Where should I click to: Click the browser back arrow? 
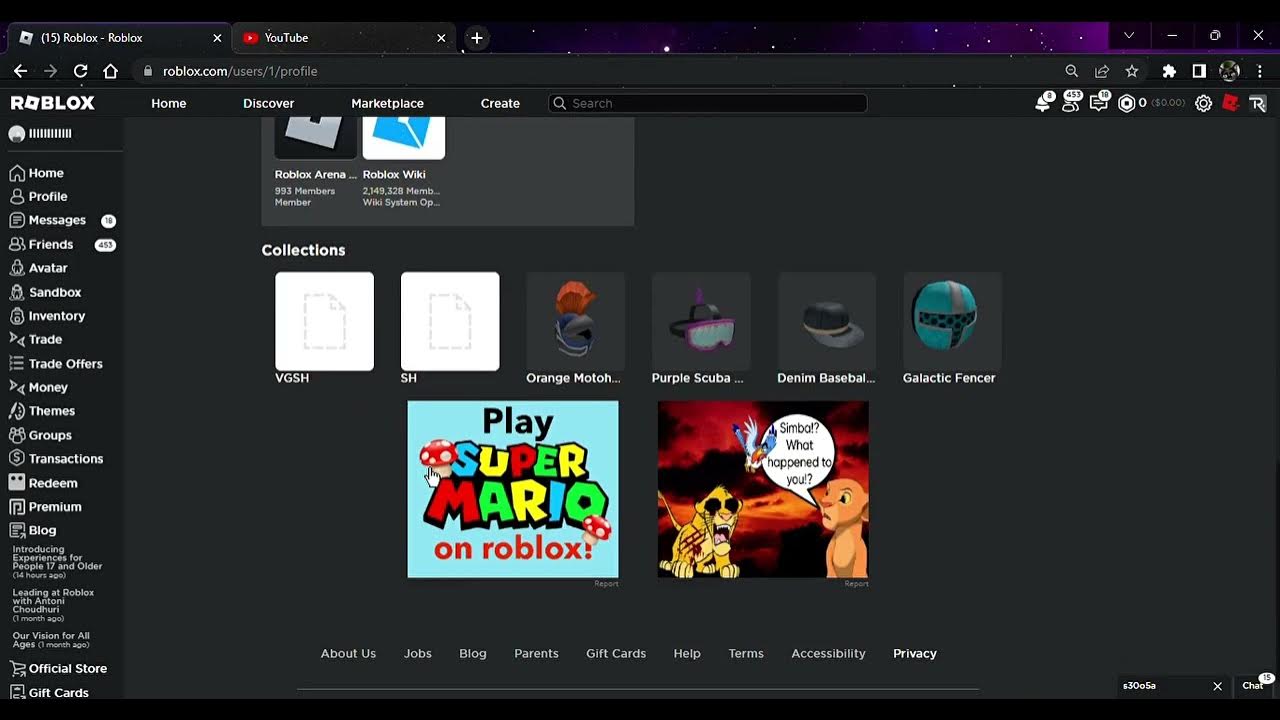pos(20,71)
